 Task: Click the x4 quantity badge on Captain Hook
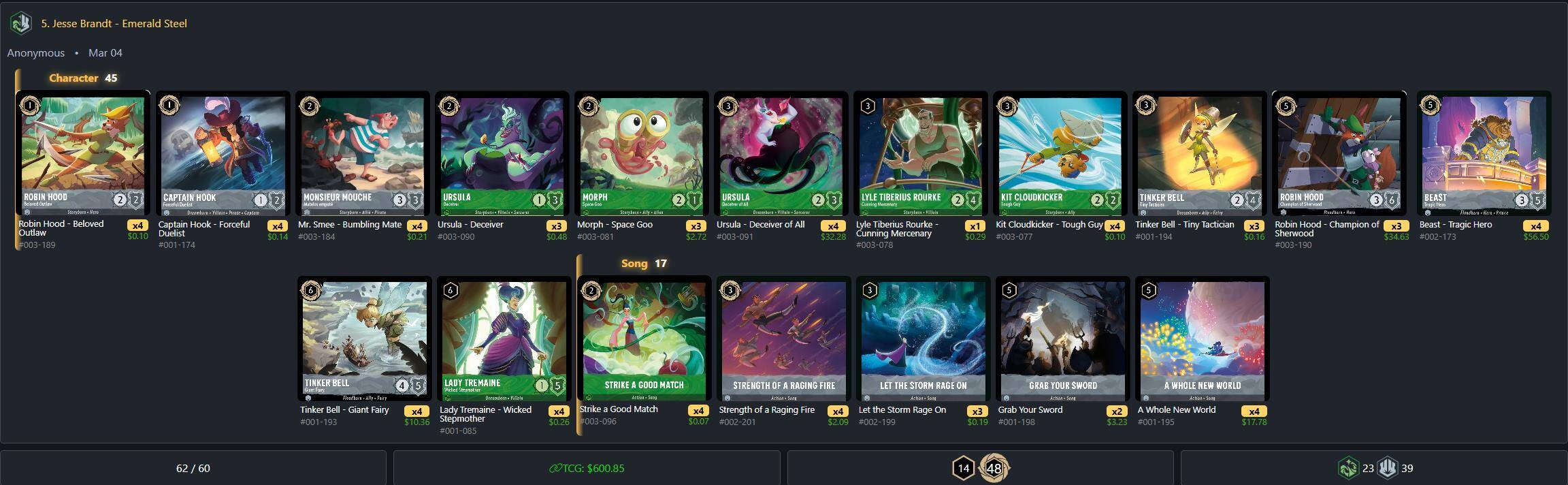(x=277, y=225)
